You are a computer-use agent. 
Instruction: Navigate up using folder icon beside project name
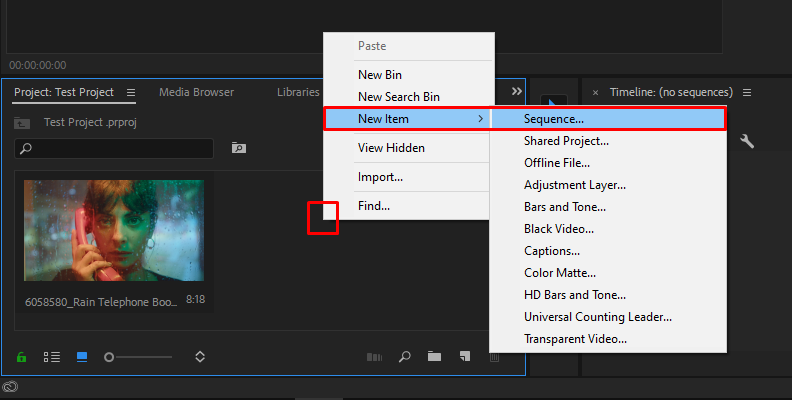(22, 123)
